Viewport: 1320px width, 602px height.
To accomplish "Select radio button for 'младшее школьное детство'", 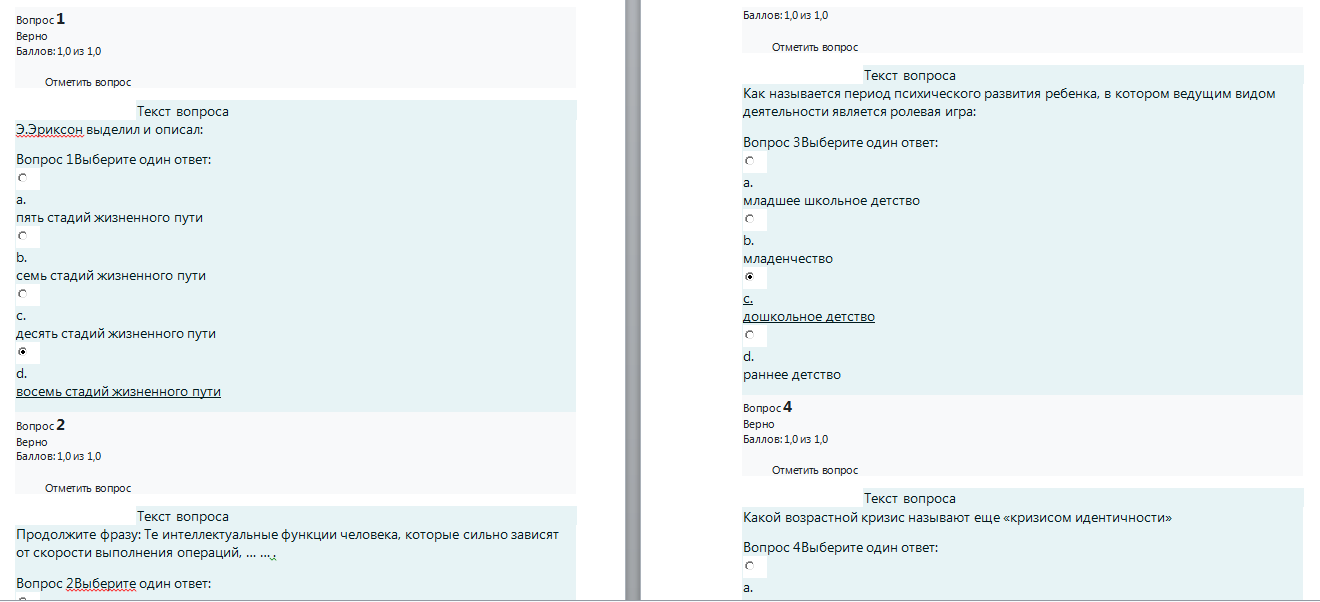I will coord(749,161).
